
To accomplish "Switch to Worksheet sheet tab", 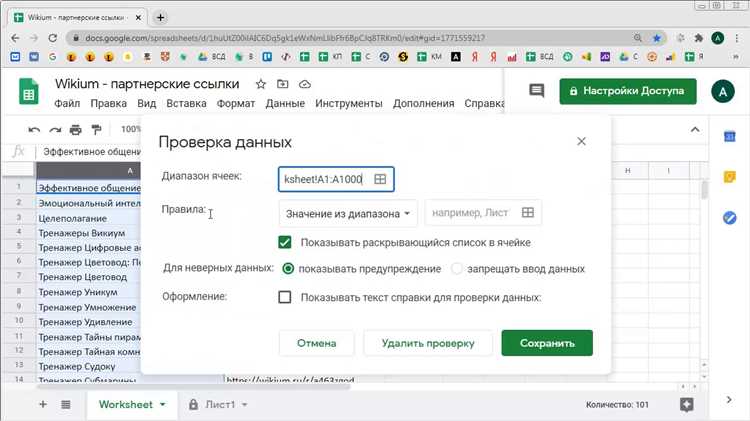I will pos(126,404).
